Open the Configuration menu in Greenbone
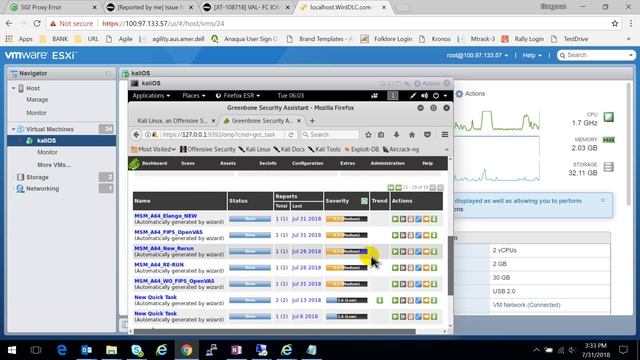 coord(307,163)
